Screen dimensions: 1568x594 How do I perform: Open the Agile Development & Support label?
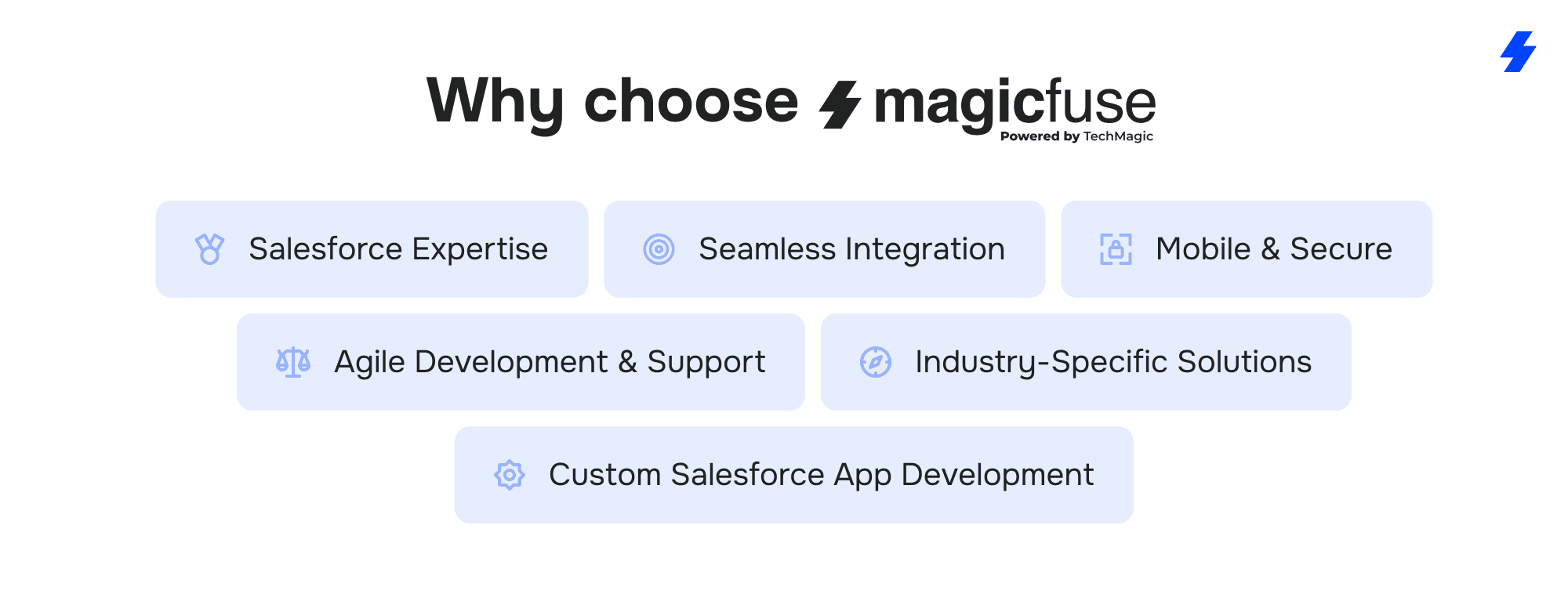pyautogui.click(x=550, y=362)
